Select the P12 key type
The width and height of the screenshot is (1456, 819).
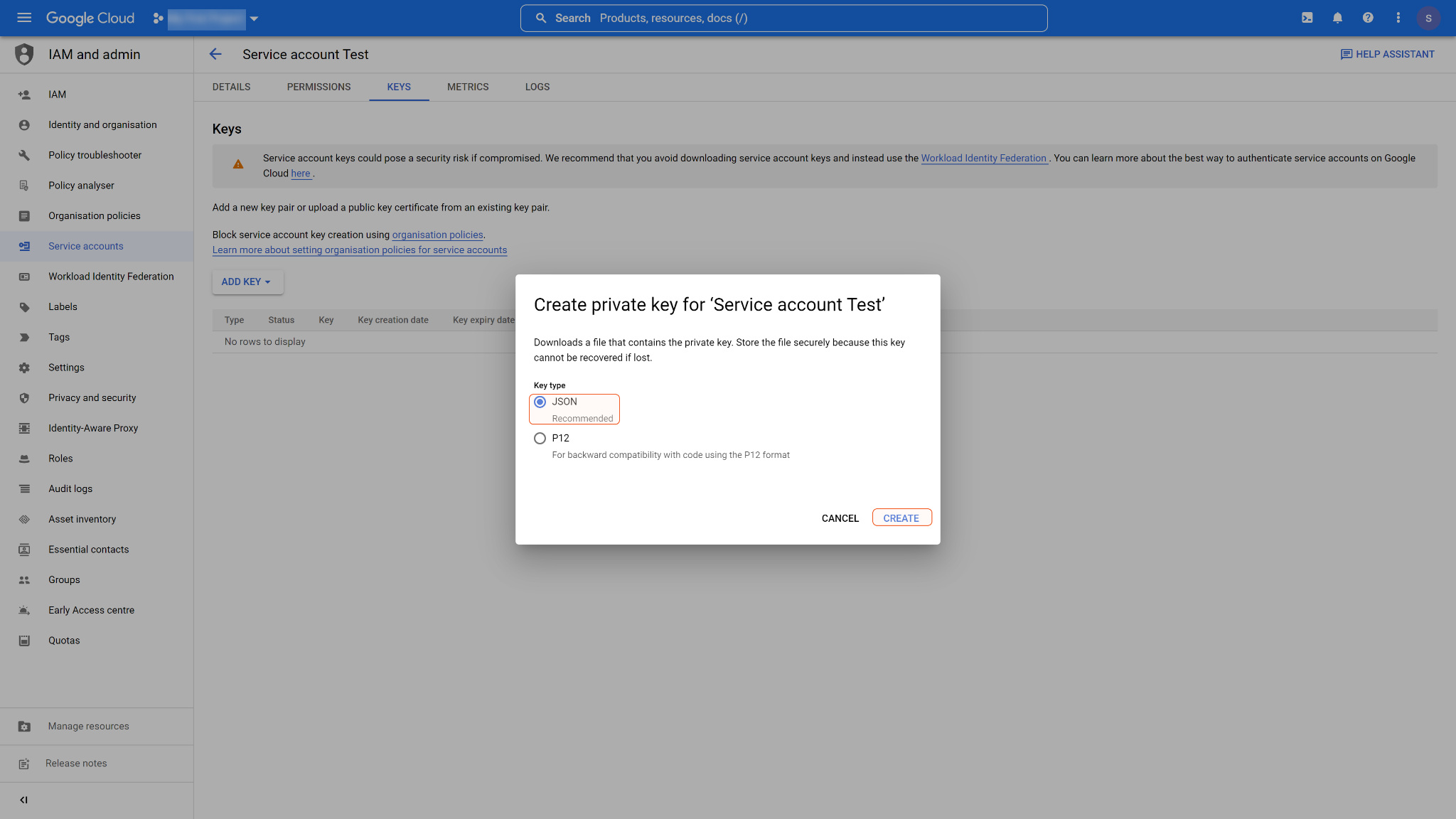[540, 438]
